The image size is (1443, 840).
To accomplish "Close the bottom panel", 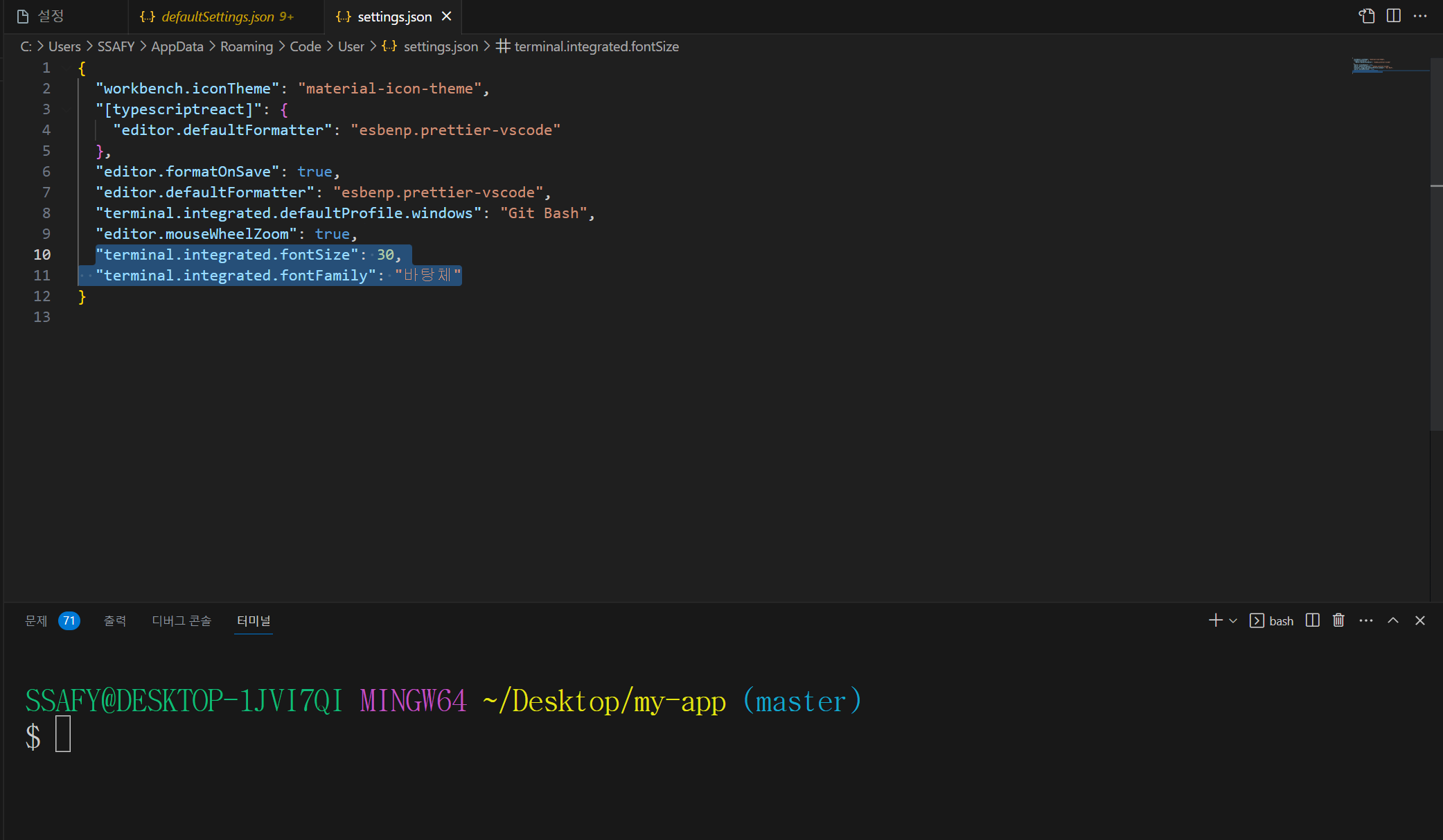I will [x=1420, y=620].
